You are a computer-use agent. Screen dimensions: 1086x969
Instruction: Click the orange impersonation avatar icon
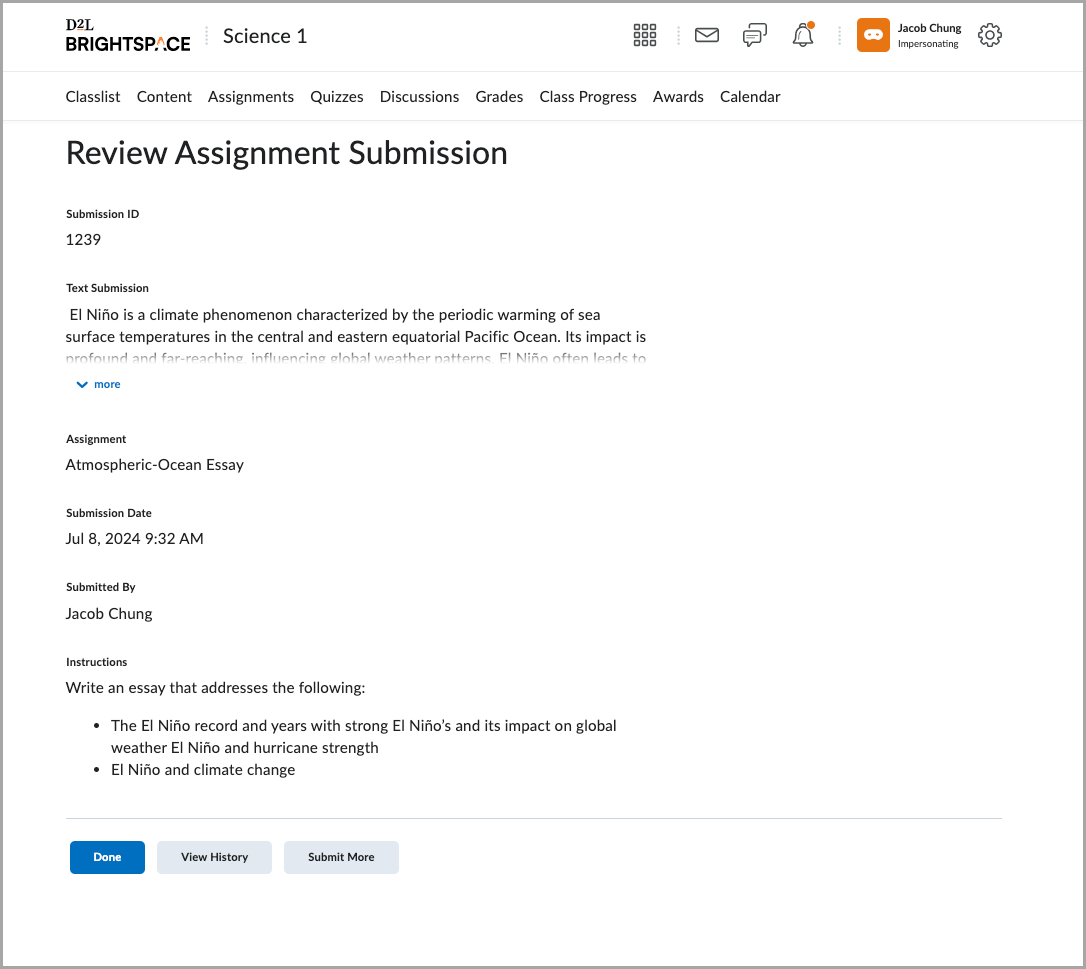[873, 35]
